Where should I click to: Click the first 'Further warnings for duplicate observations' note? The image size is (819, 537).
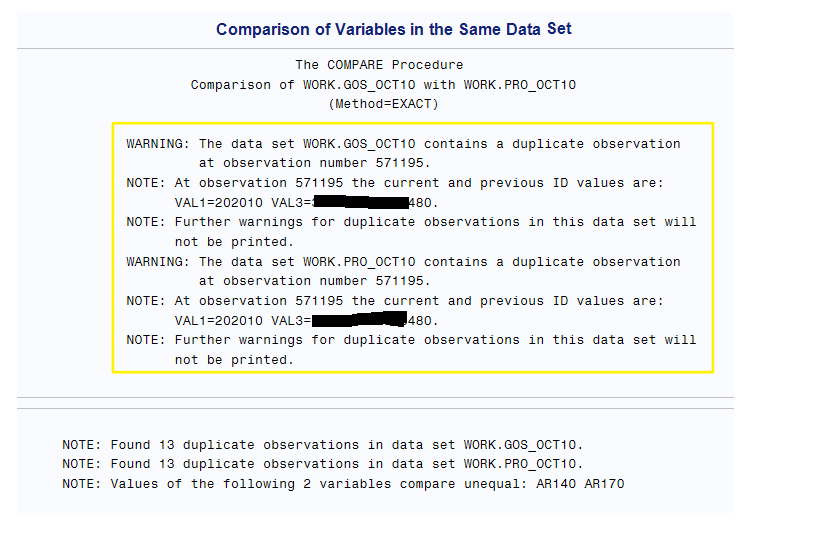411,222
